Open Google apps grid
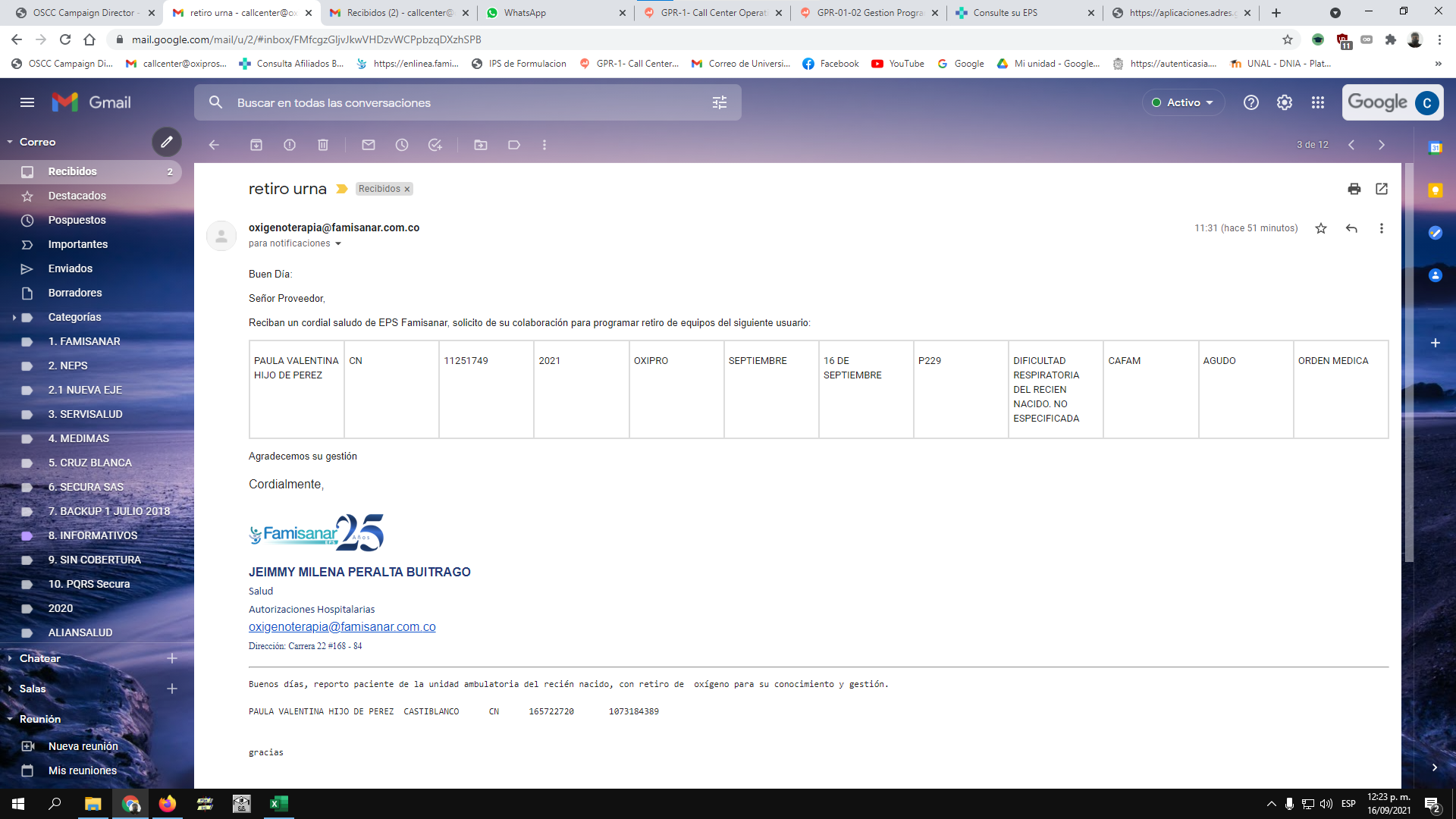The width and height of the screenshot is (1456, 819). pos(1318,102)
